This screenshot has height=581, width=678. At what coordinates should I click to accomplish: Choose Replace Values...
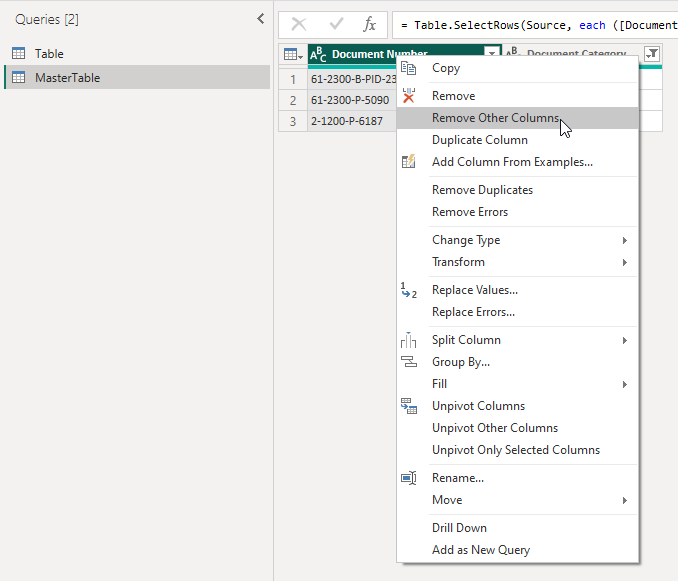[517, 290]
